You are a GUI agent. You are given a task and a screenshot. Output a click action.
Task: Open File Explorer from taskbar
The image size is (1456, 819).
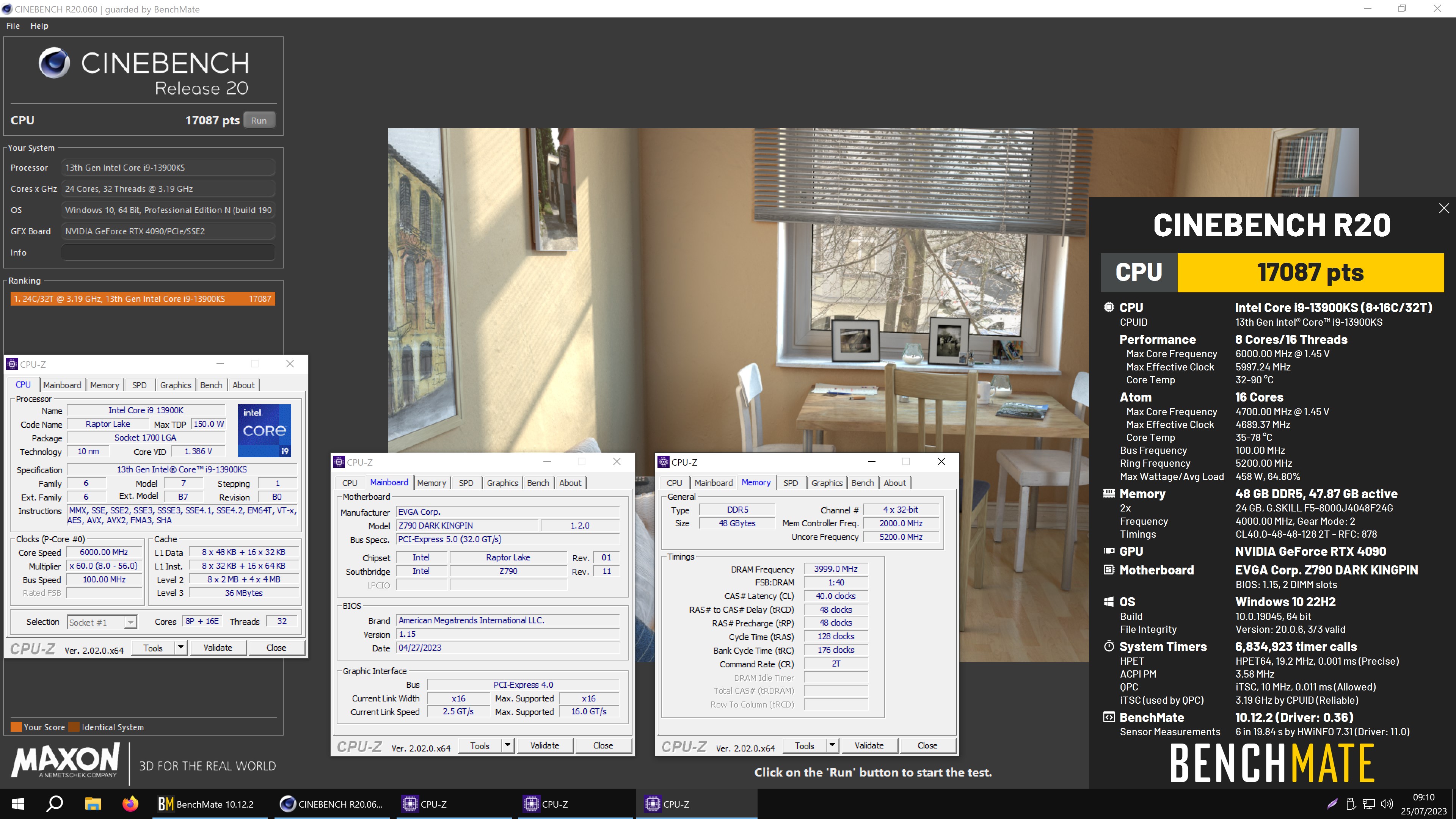pyautogui.click(x=93, y=804)
